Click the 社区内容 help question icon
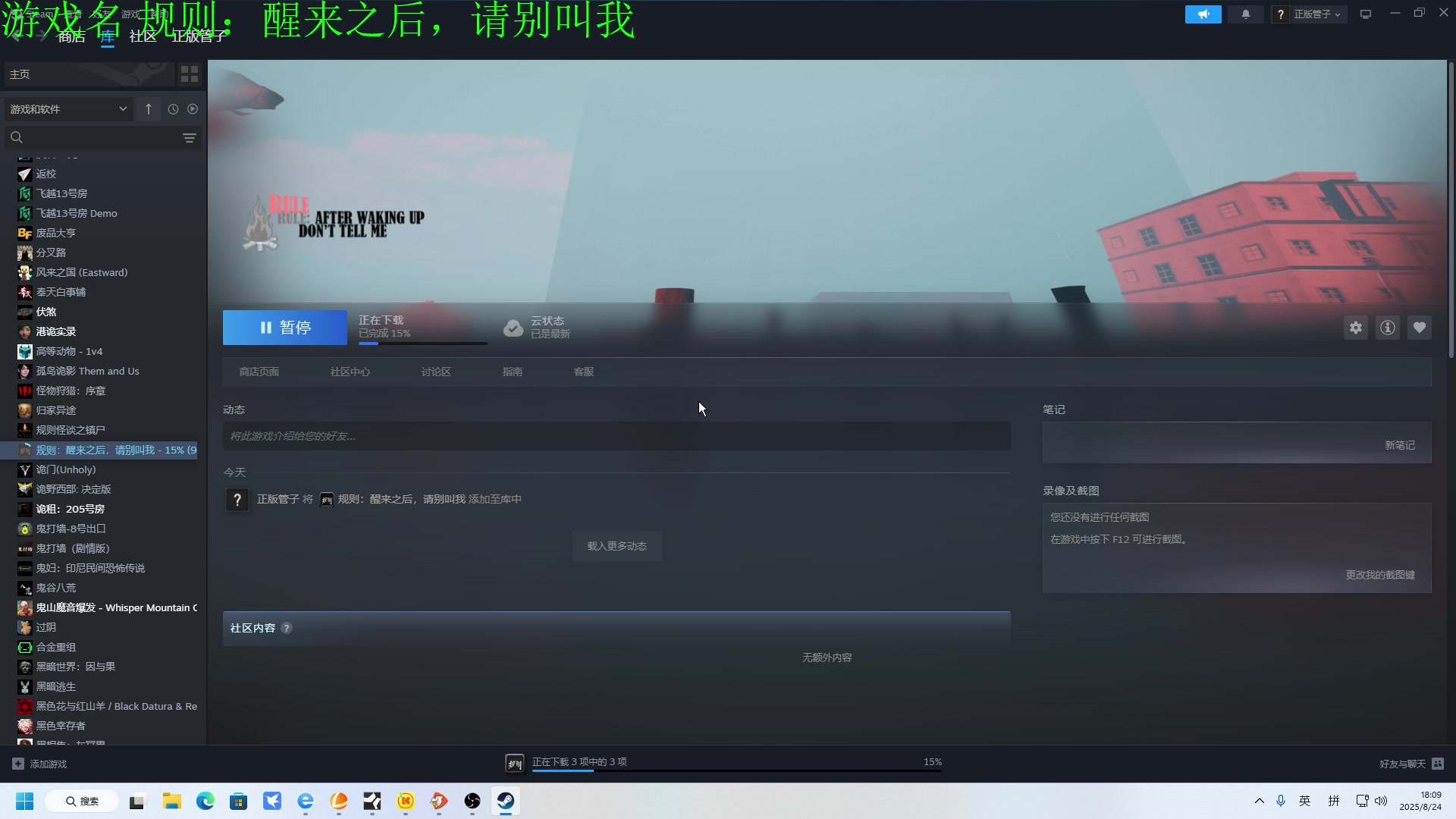The width and height of the screenshot is (1456, 819). (287, 628)
